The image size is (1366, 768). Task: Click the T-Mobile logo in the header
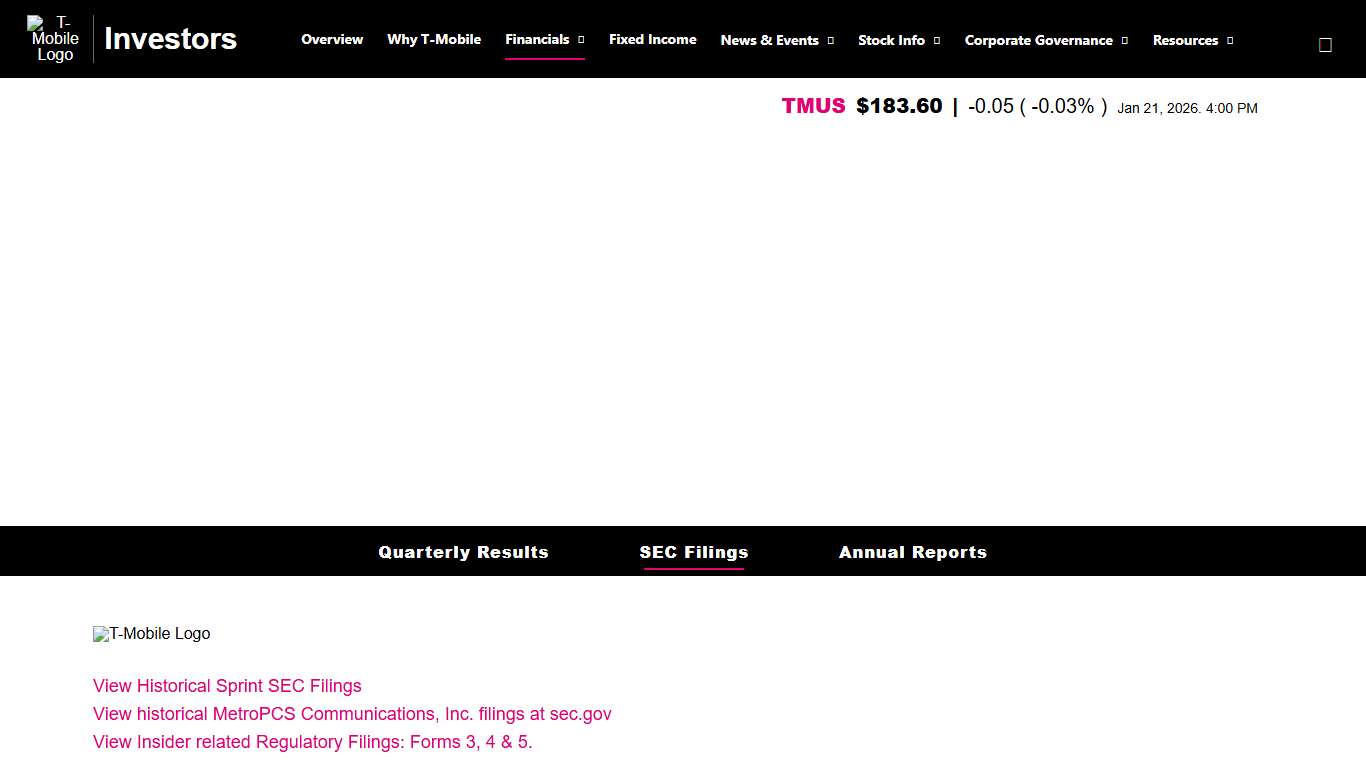pos(53,38)
